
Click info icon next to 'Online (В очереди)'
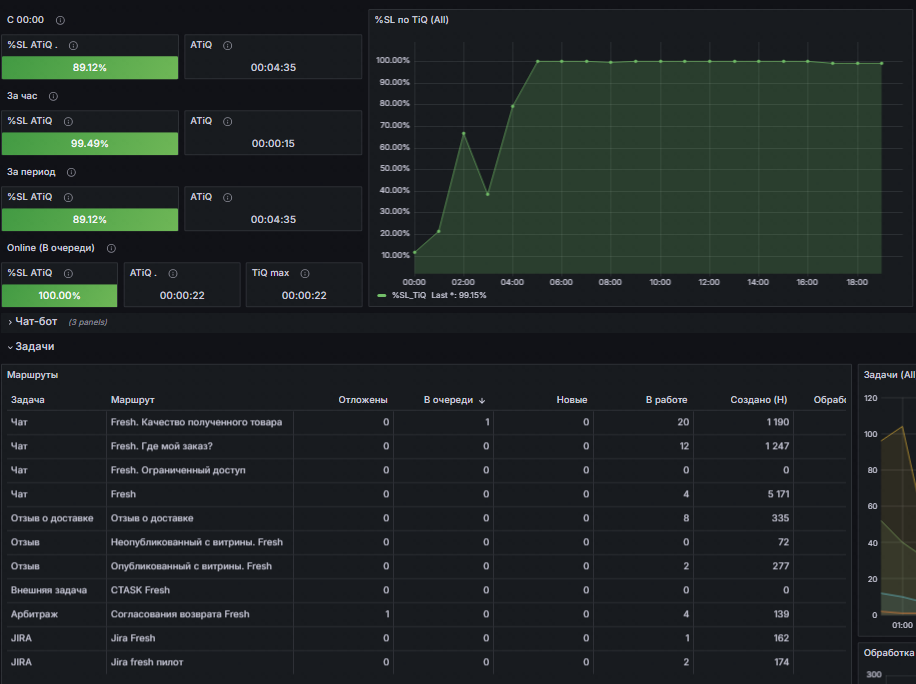click(x=111, y=248)
